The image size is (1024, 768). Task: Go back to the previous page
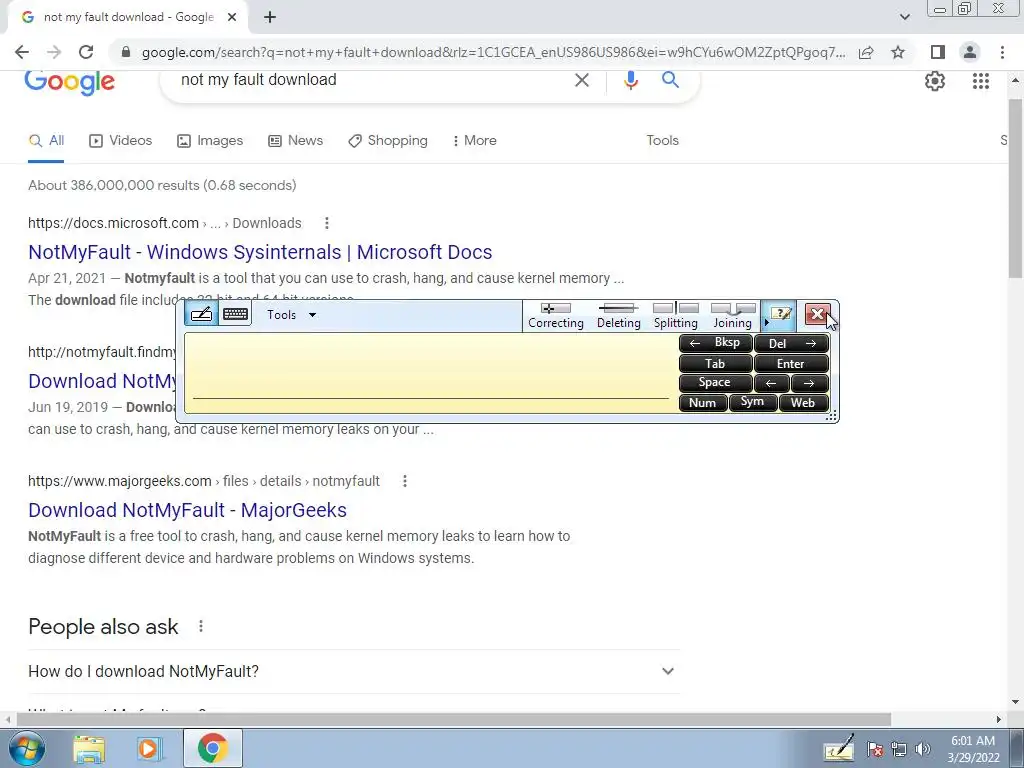(22, 52)
